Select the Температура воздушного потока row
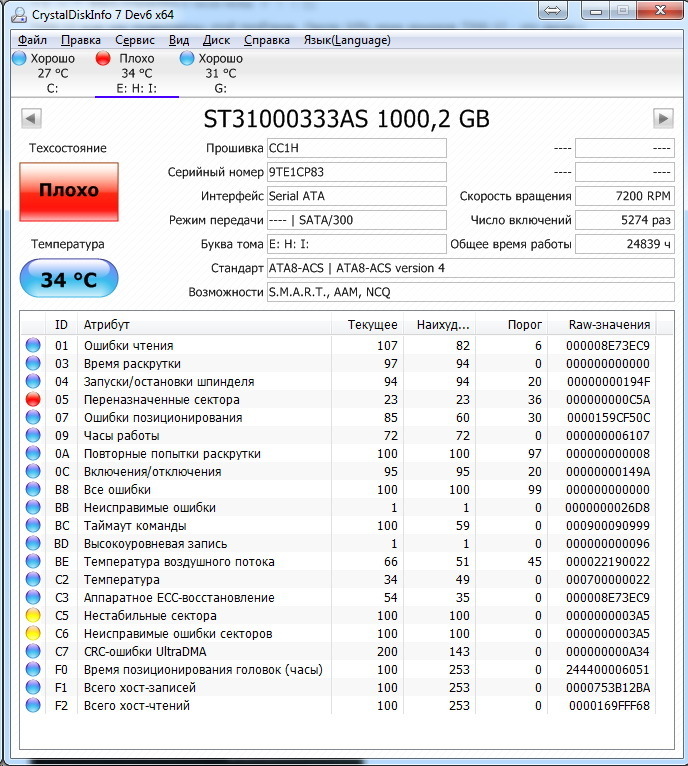 (x=338, y=562)
